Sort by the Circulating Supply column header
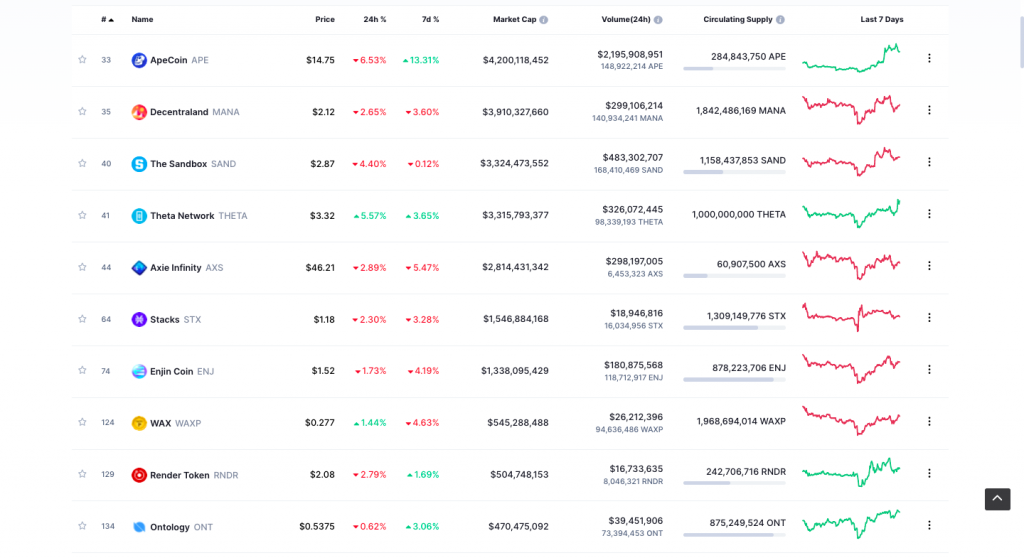 (737, 20)
